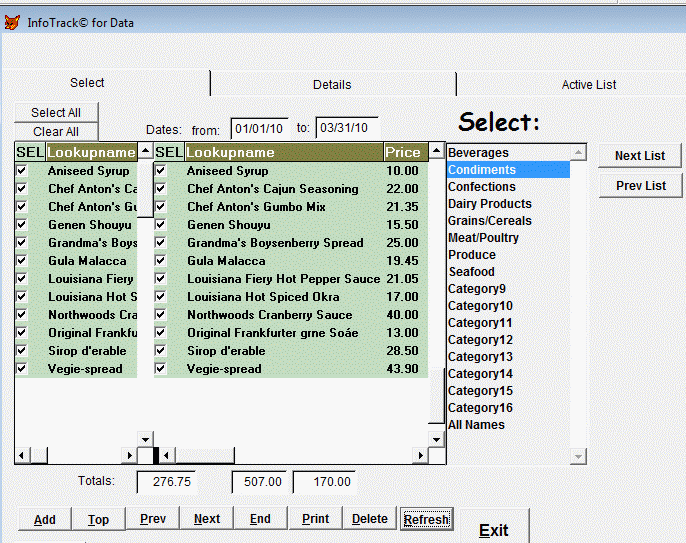Viewport: 686px width, 543px height.
Task: Toggle Vegie-spread checkbox in left grid
Action: [22, 369]
